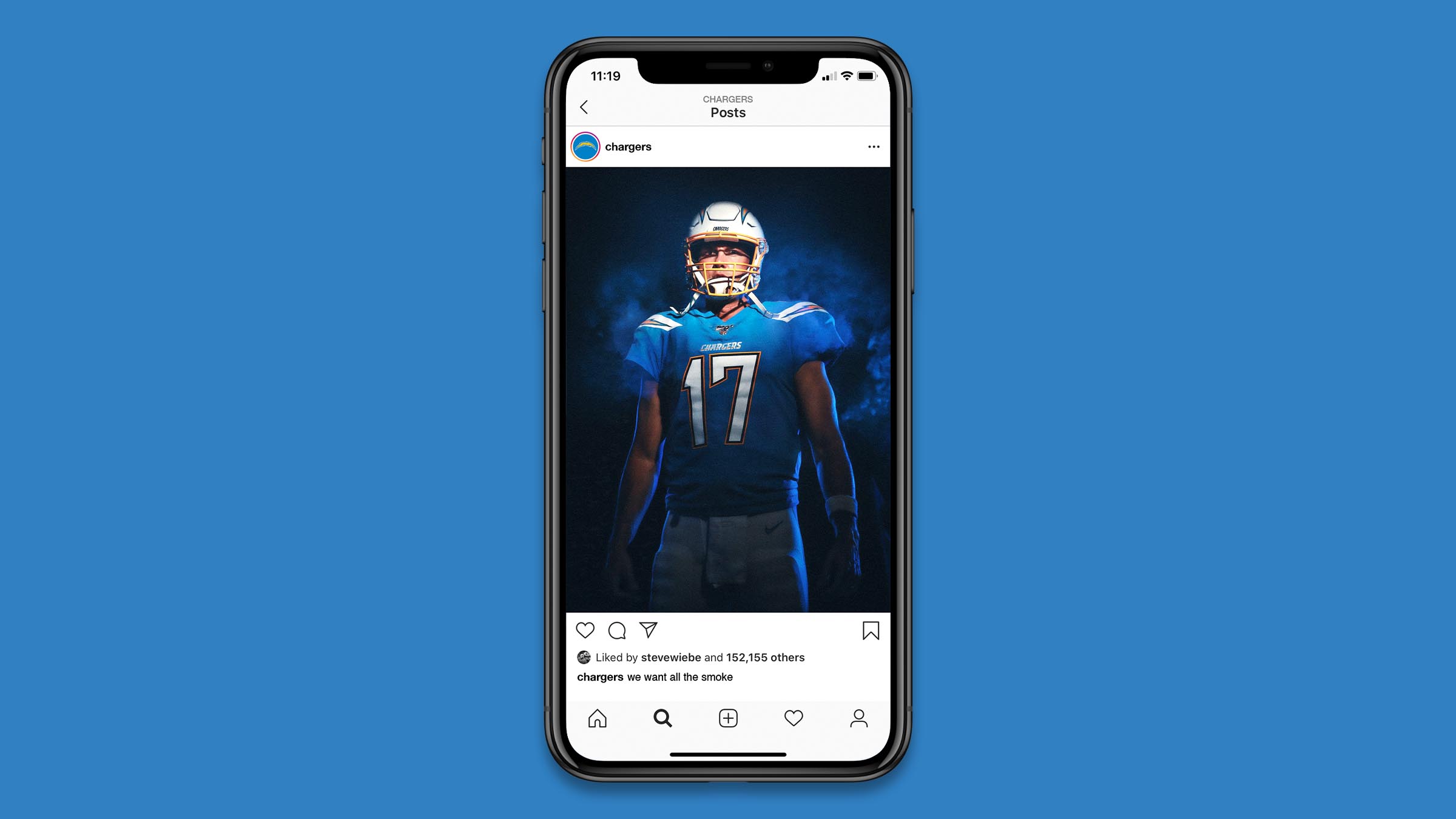Tap the comment bubble icon
1456x819 pixels.
coord(617,630)
